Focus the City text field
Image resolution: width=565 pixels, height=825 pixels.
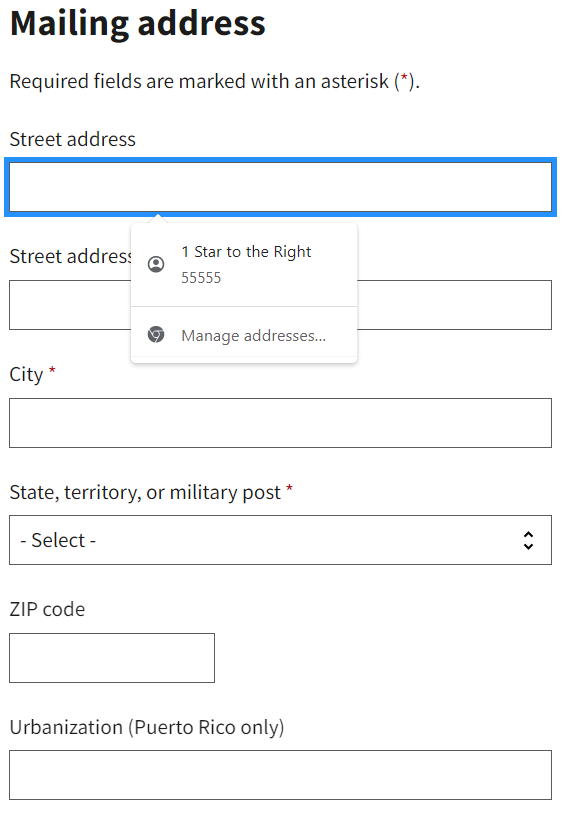(280, 423)
